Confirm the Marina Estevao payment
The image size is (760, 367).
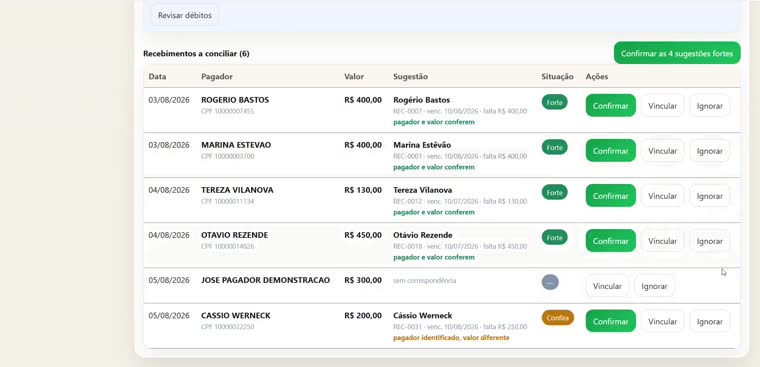[610, 151]
